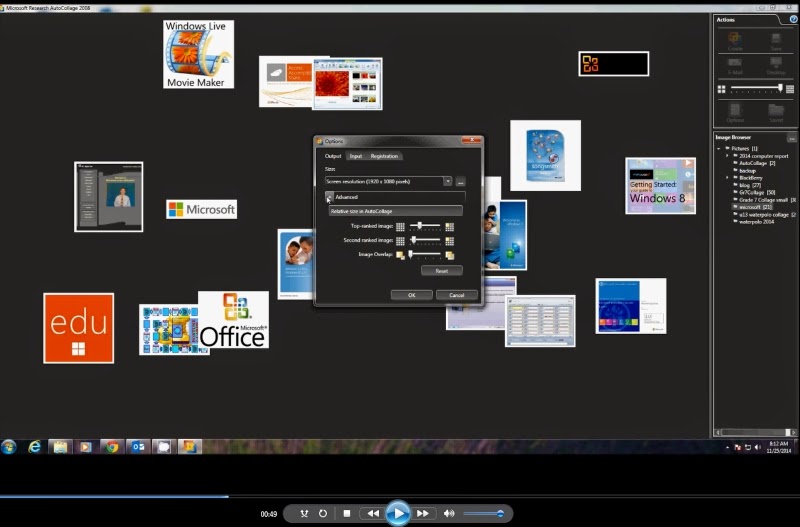Click high-overlap icon right of Image Overlap slider

coord(449,255)
